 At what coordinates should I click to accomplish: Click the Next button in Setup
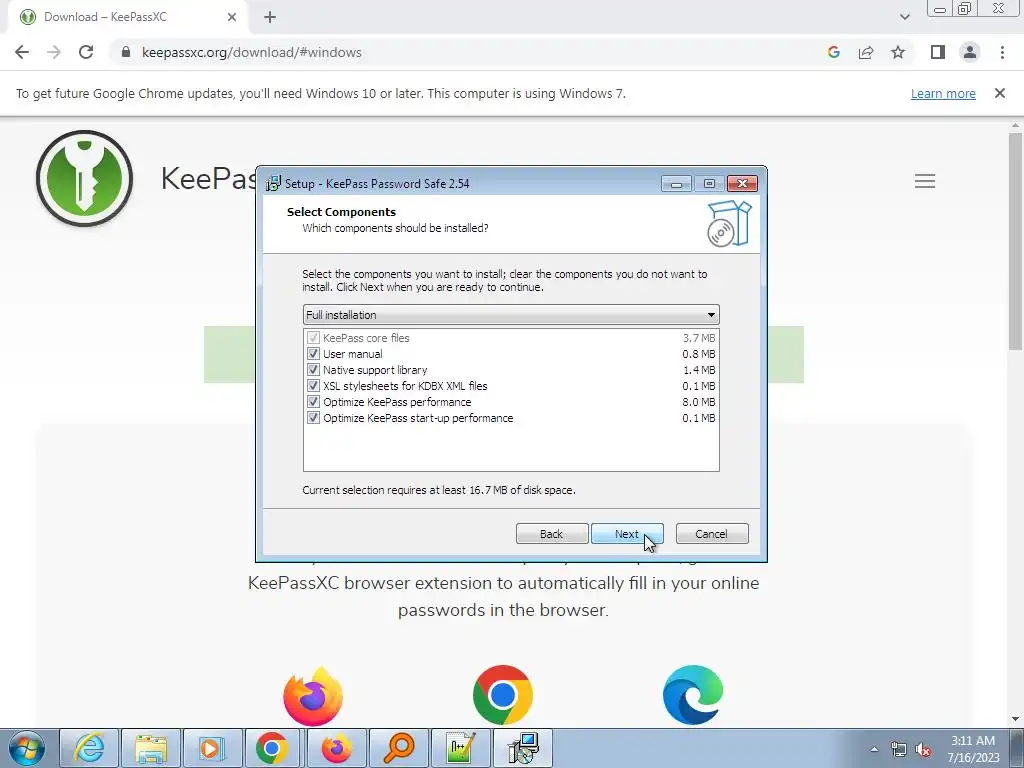pos(627,534)
